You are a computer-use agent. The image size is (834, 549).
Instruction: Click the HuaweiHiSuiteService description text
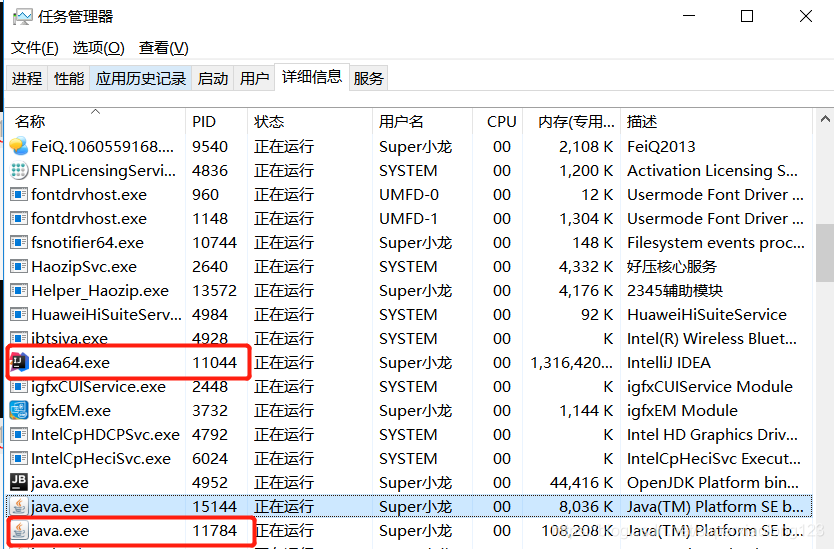click(707, 314)
